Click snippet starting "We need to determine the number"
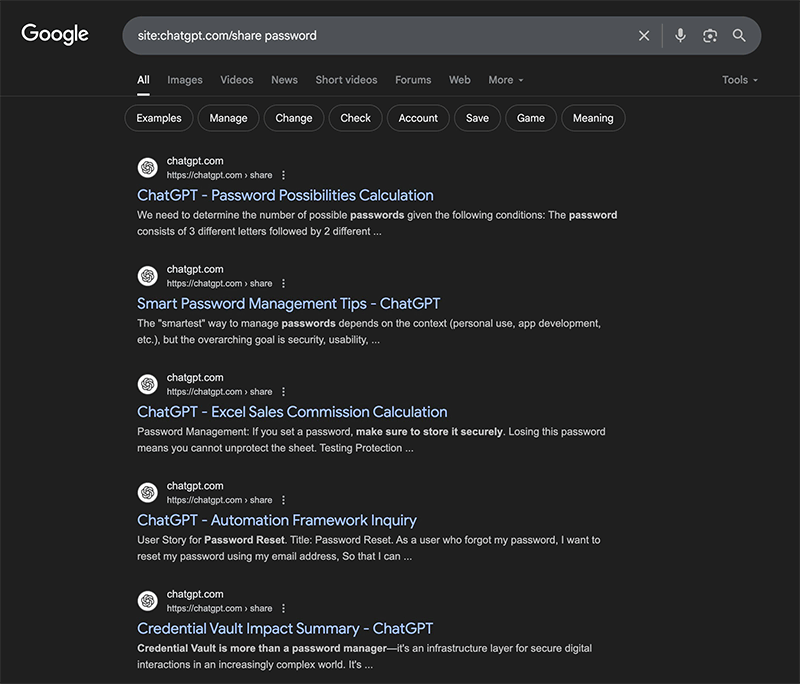 [377, 223]
